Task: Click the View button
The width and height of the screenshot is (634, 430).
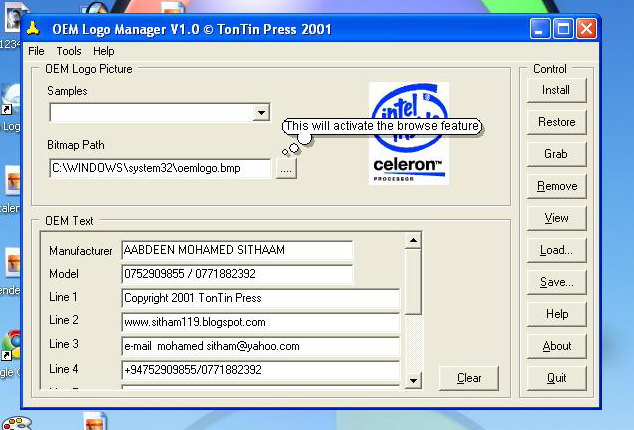Action: click(x=556, y=218)
